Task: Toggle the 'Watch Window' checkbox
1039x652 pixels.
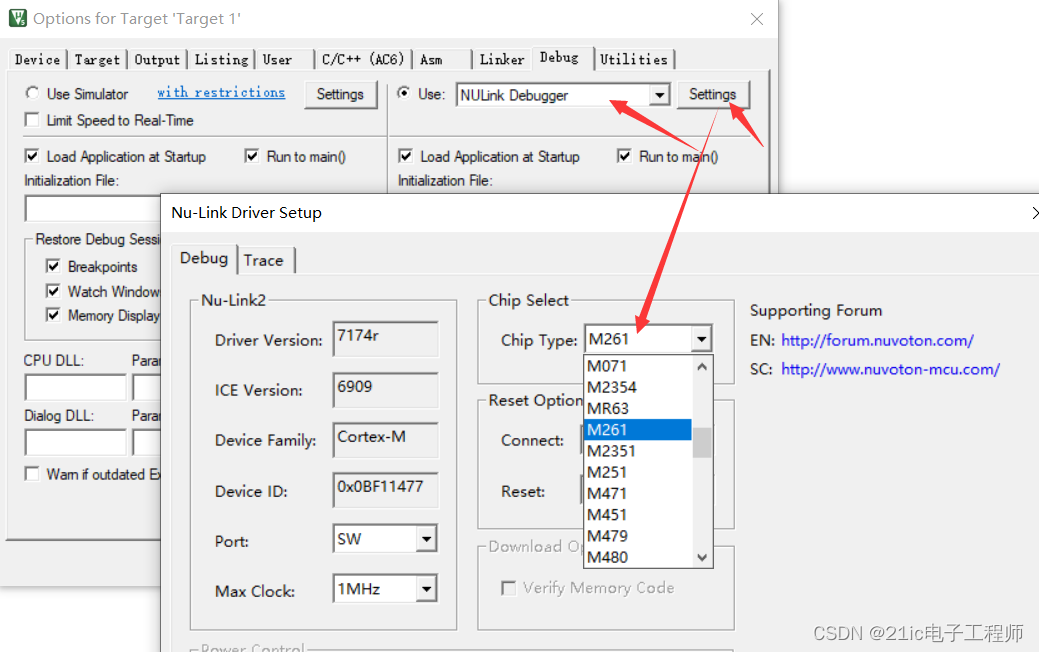Action: pyautogui.click(x=53, y=291)
